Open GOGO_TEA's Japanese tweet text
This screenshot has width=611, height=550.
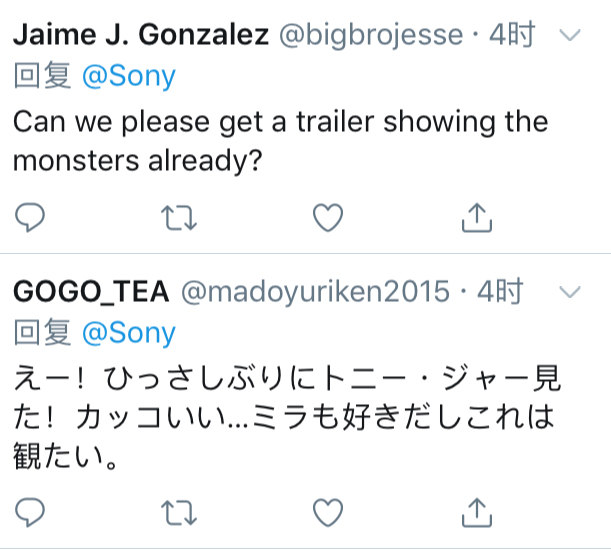click(287, 417)
